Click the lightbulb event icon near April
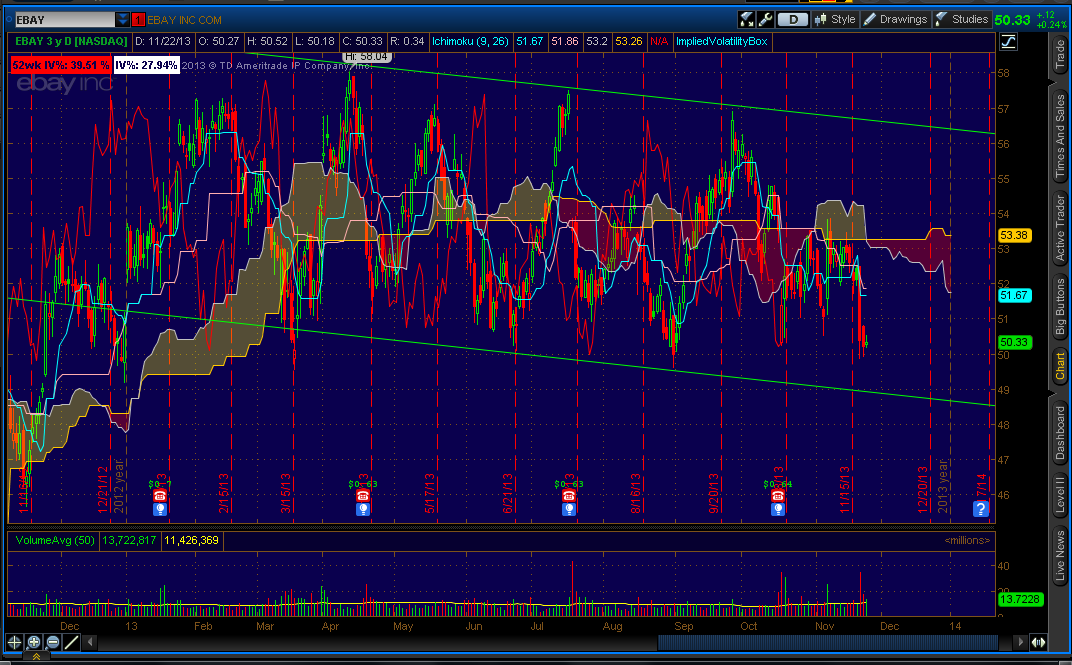1072x665 pixels. click(x=363, y=509)
